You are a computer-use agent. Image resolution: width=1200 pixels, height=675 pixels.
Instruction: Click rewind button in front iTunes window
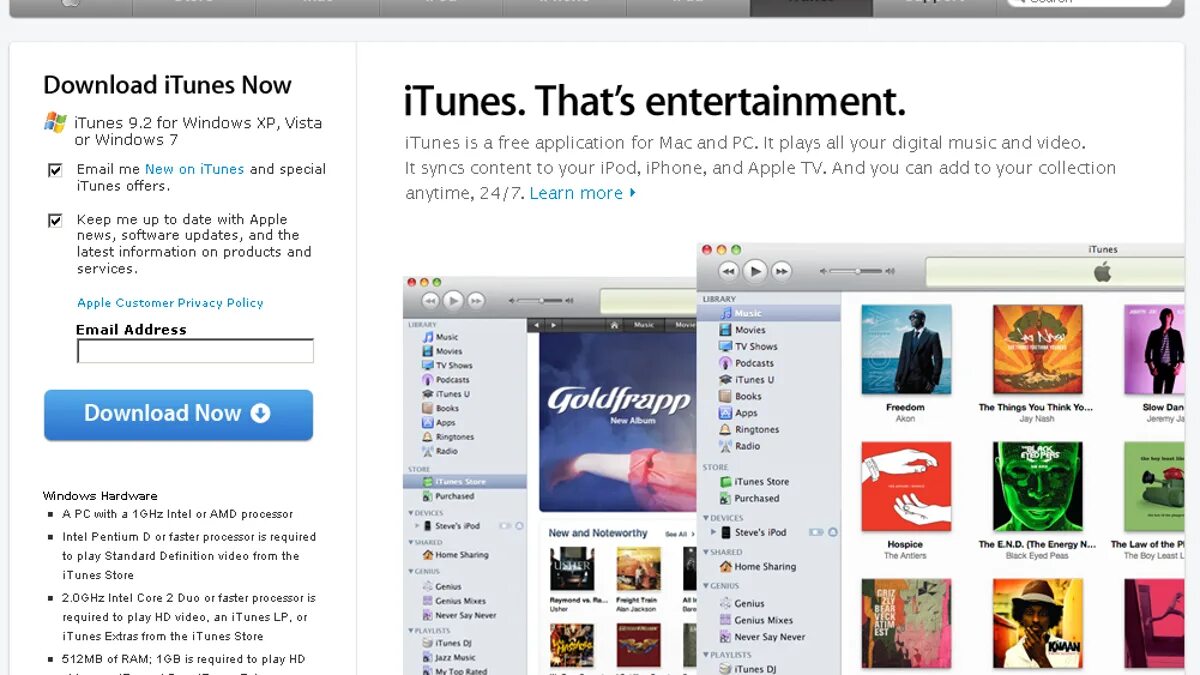pos(730,271)
